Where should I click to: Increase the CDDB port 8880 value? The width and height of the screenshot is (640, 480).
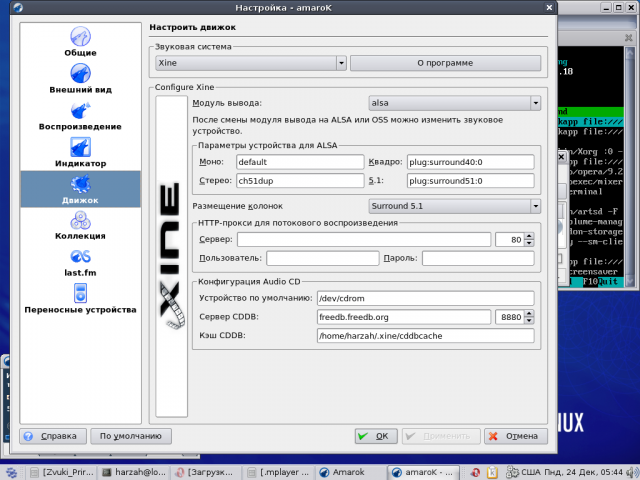[x=529, y=313]
